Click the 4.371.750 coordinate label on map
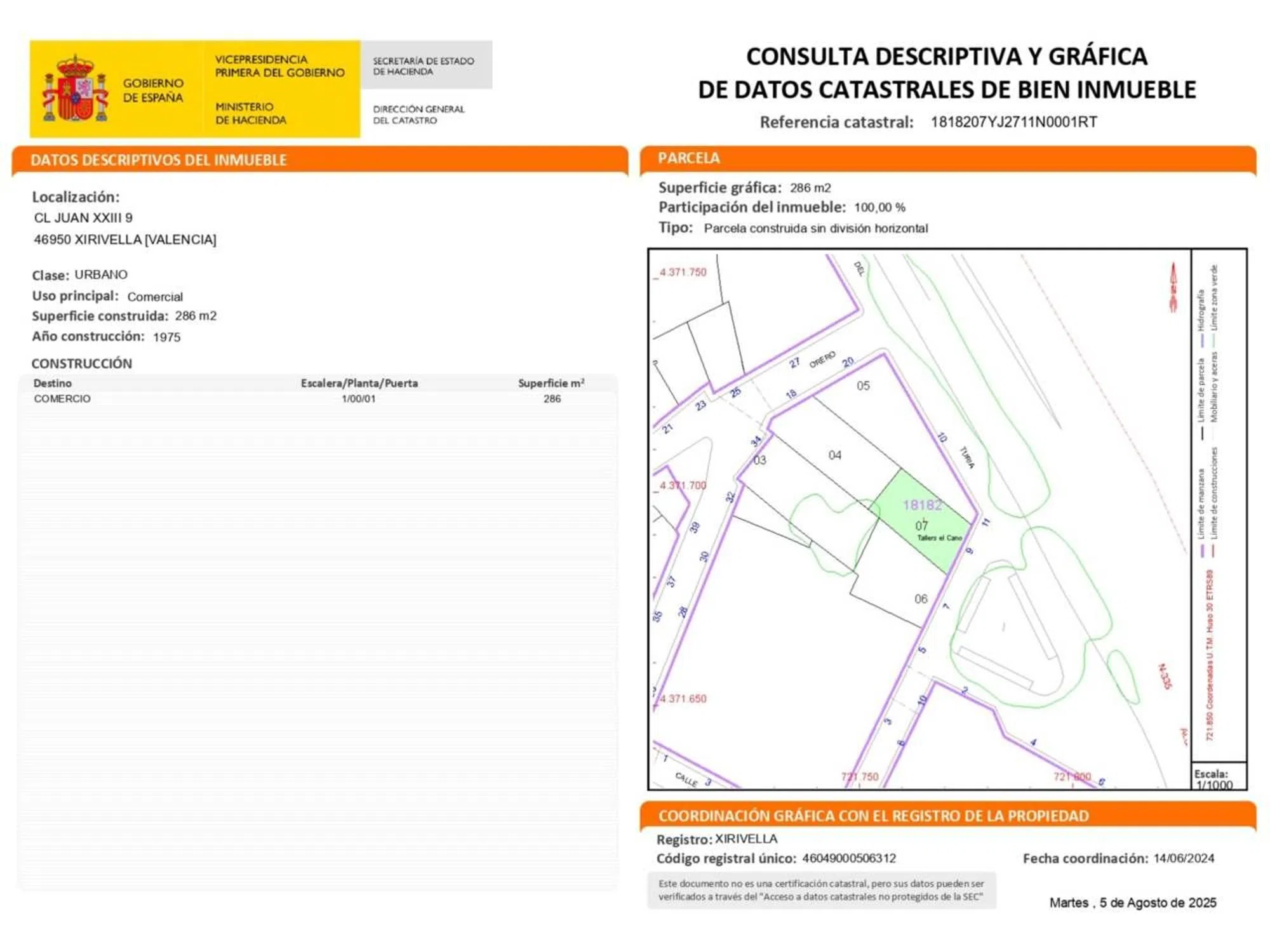 point(683,272)
